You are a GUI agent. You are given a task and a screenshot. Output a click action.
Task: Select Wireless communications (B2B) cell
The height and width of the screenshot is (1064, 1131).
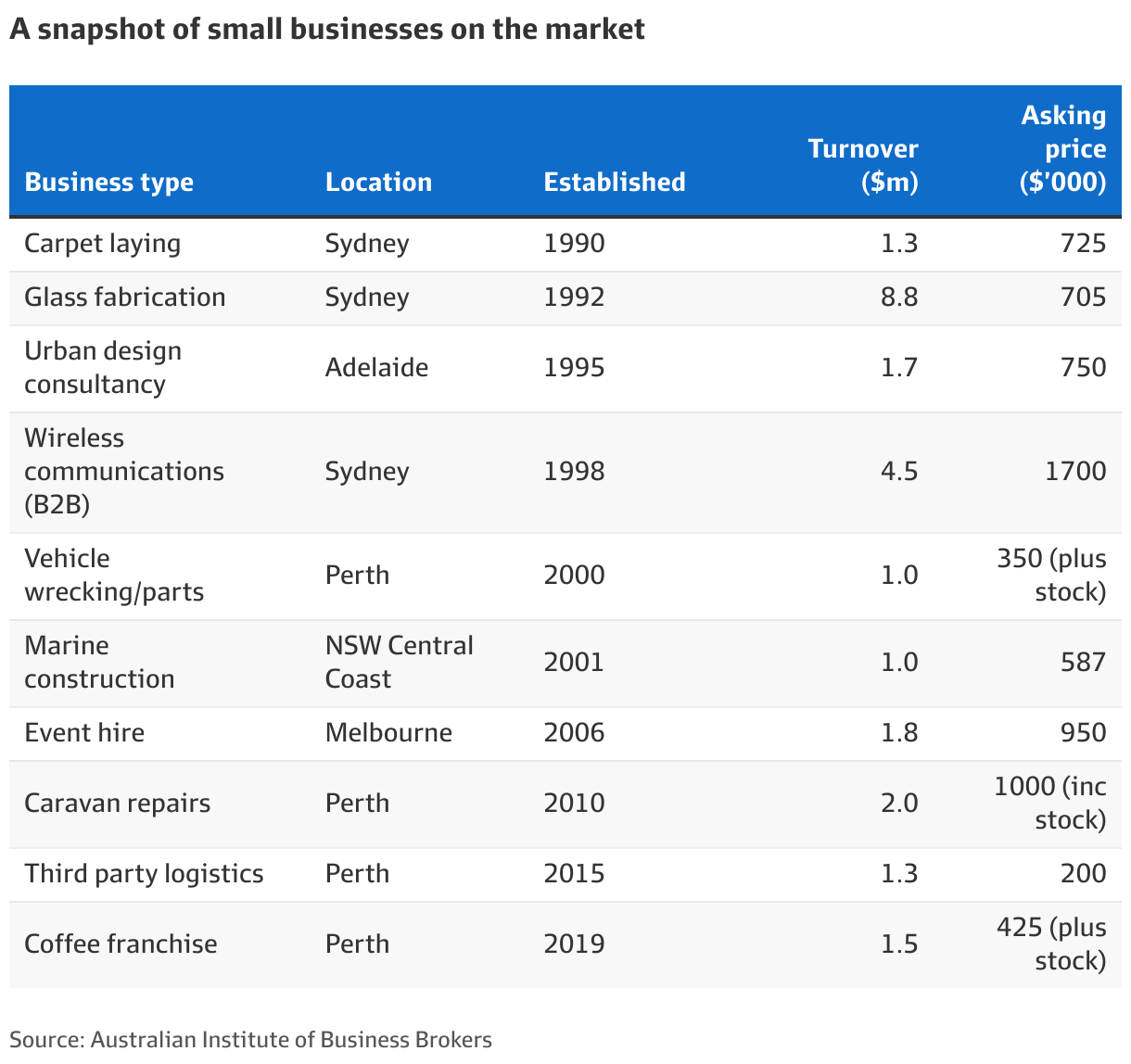tap(124, 472)
